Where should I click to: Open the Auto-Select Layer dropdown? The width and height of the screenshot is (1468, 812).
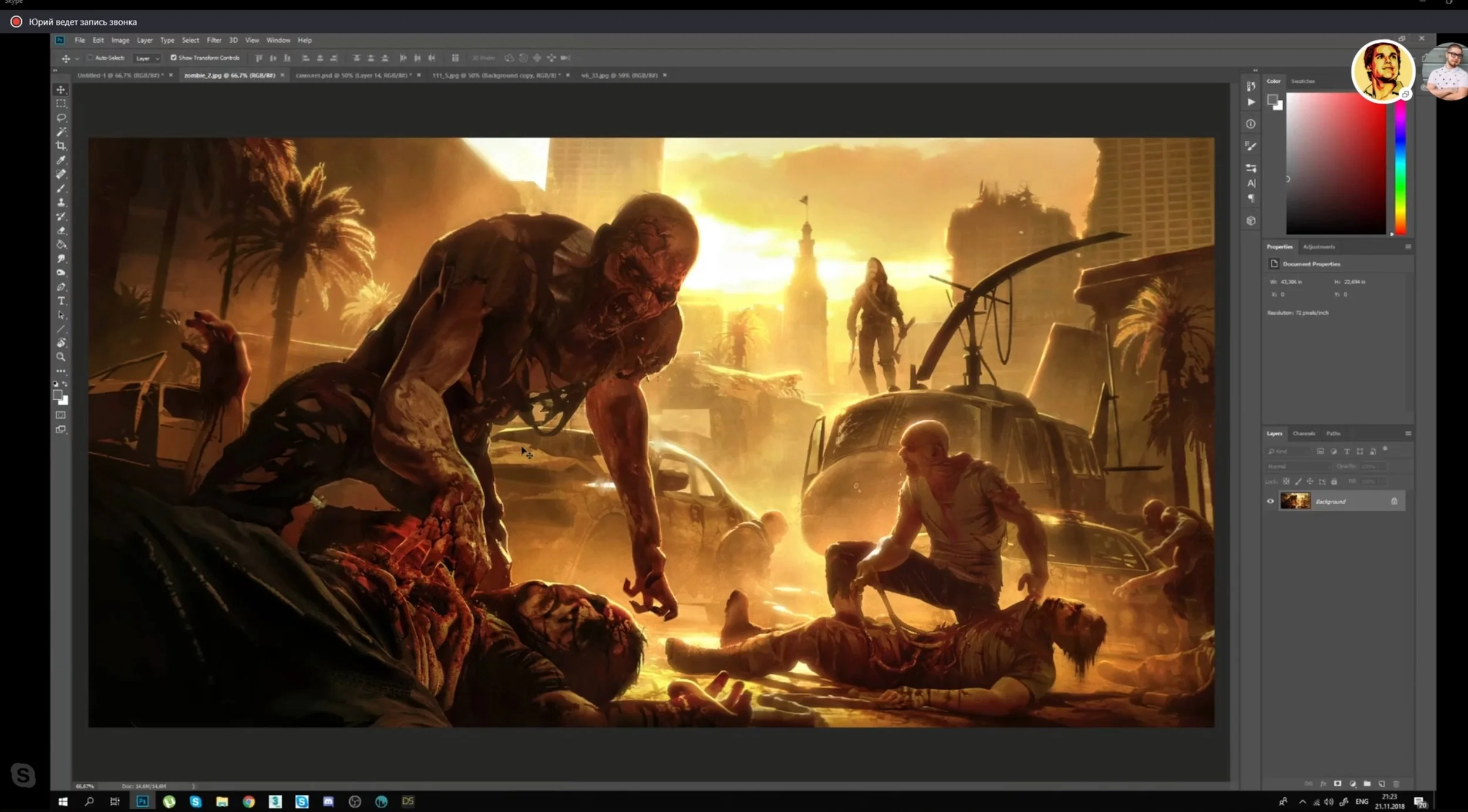(x=147, y=58)
